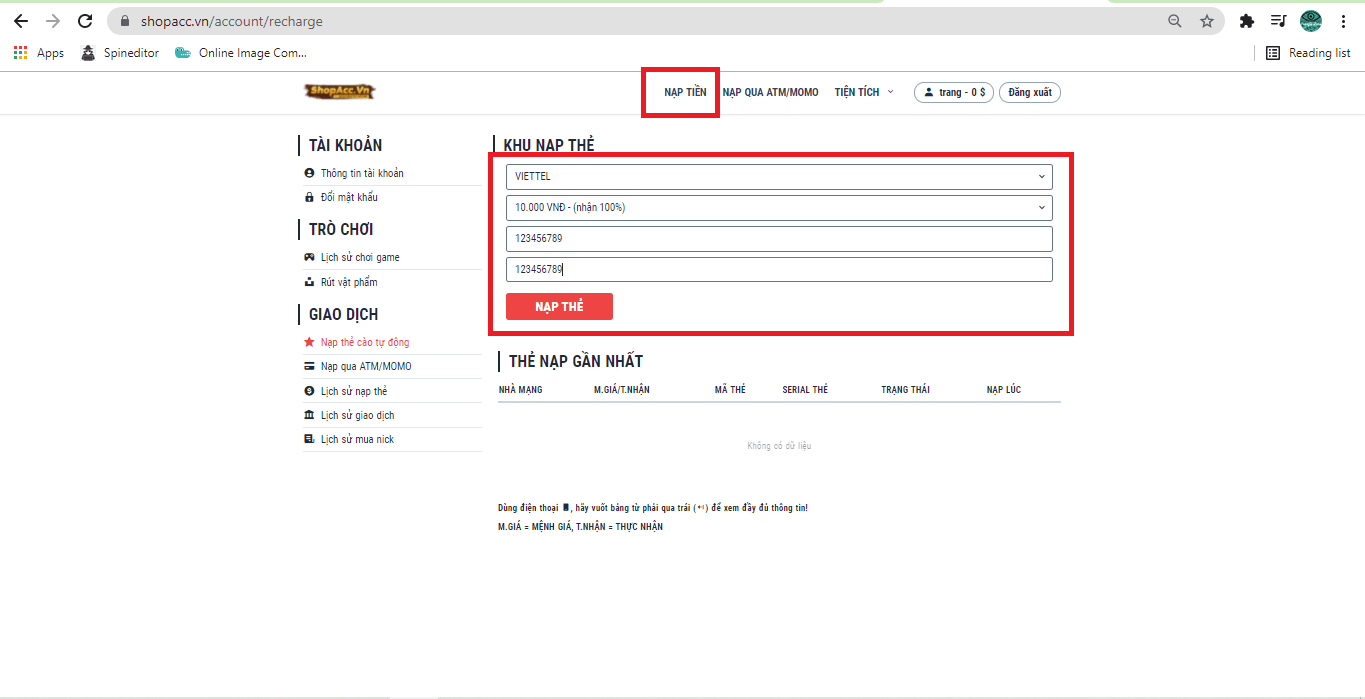Click the second 123456789 input field
The height and width of the screenshot is (699, 1365).
779,269
